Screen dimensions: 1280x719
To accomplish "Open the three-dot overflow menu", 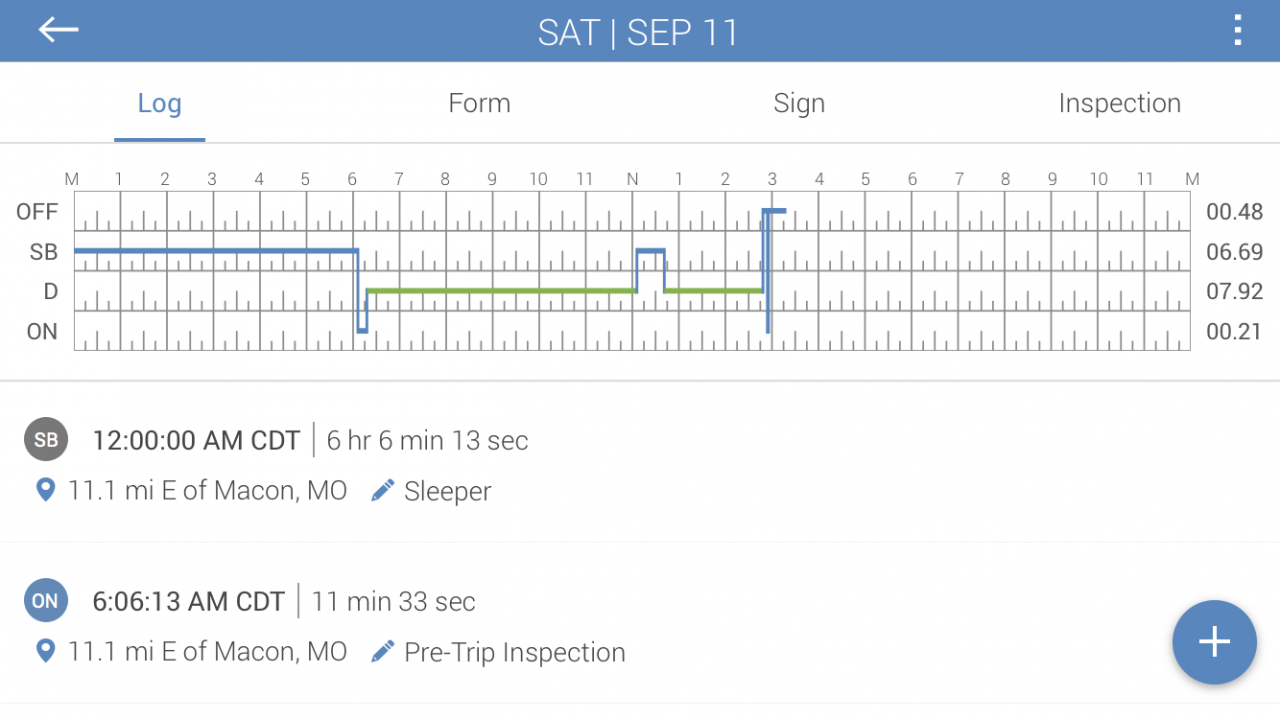I will (1238, 30).
